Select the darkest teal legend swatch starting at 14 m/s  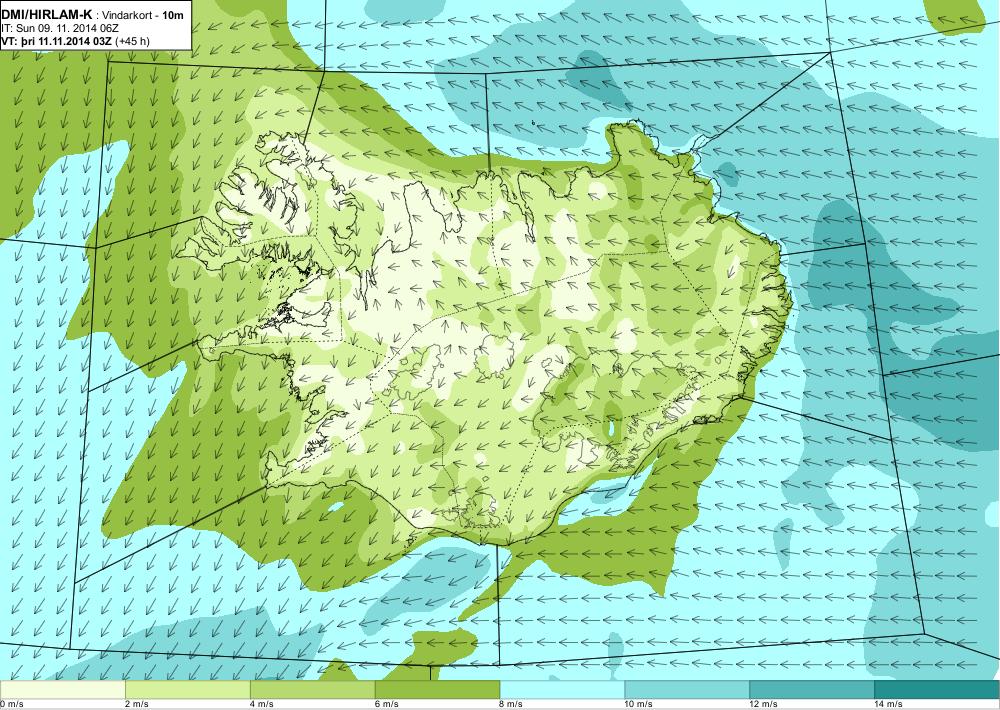coord(937,690)
